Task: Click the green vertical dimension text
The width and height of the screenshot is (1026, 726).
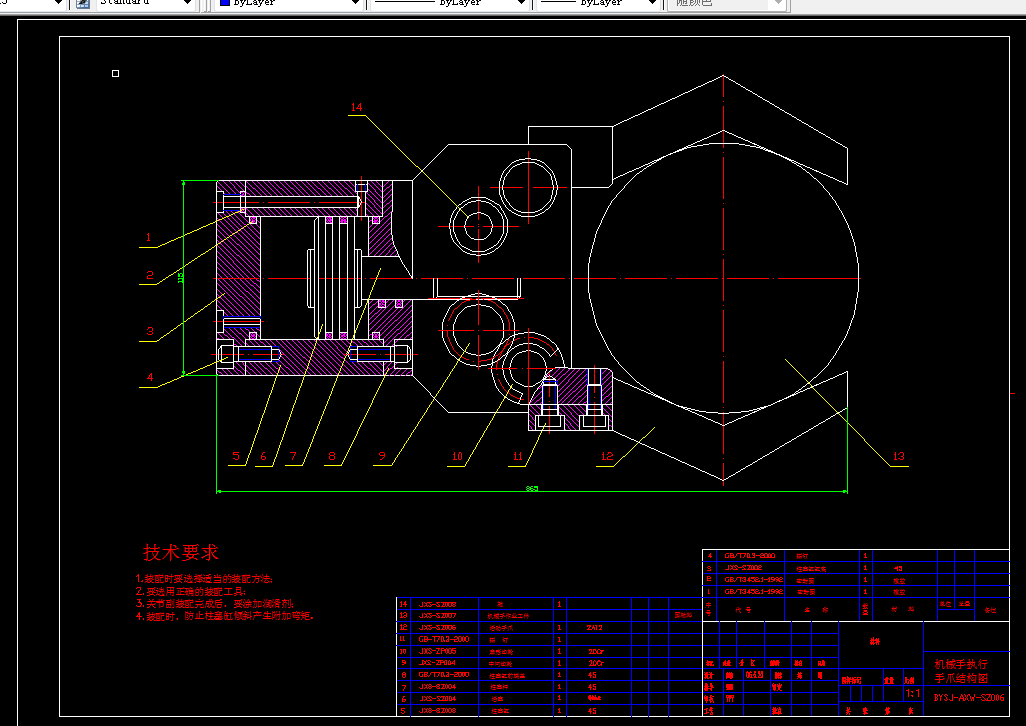Action: [181, 277]
